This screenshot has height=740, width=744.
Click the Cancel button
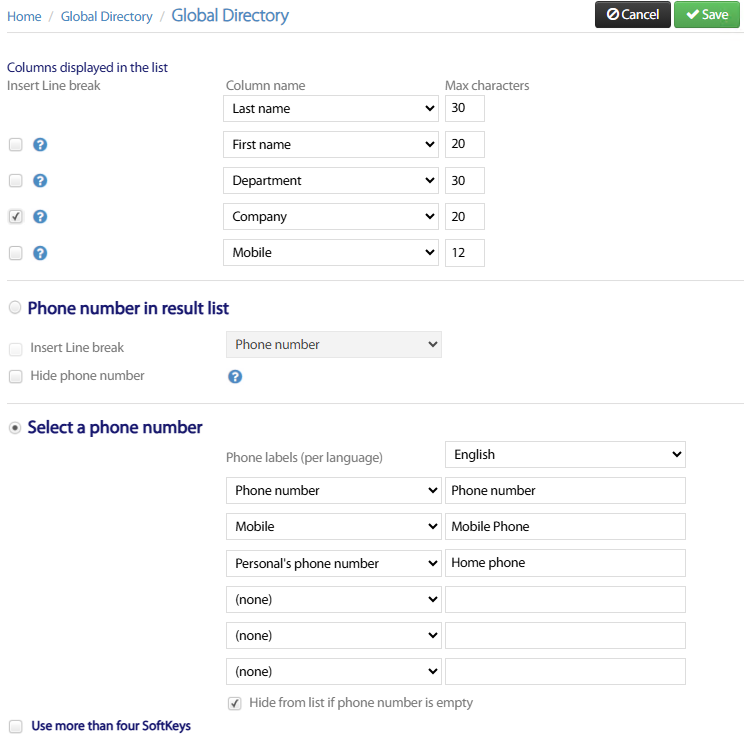pos(632,15)
